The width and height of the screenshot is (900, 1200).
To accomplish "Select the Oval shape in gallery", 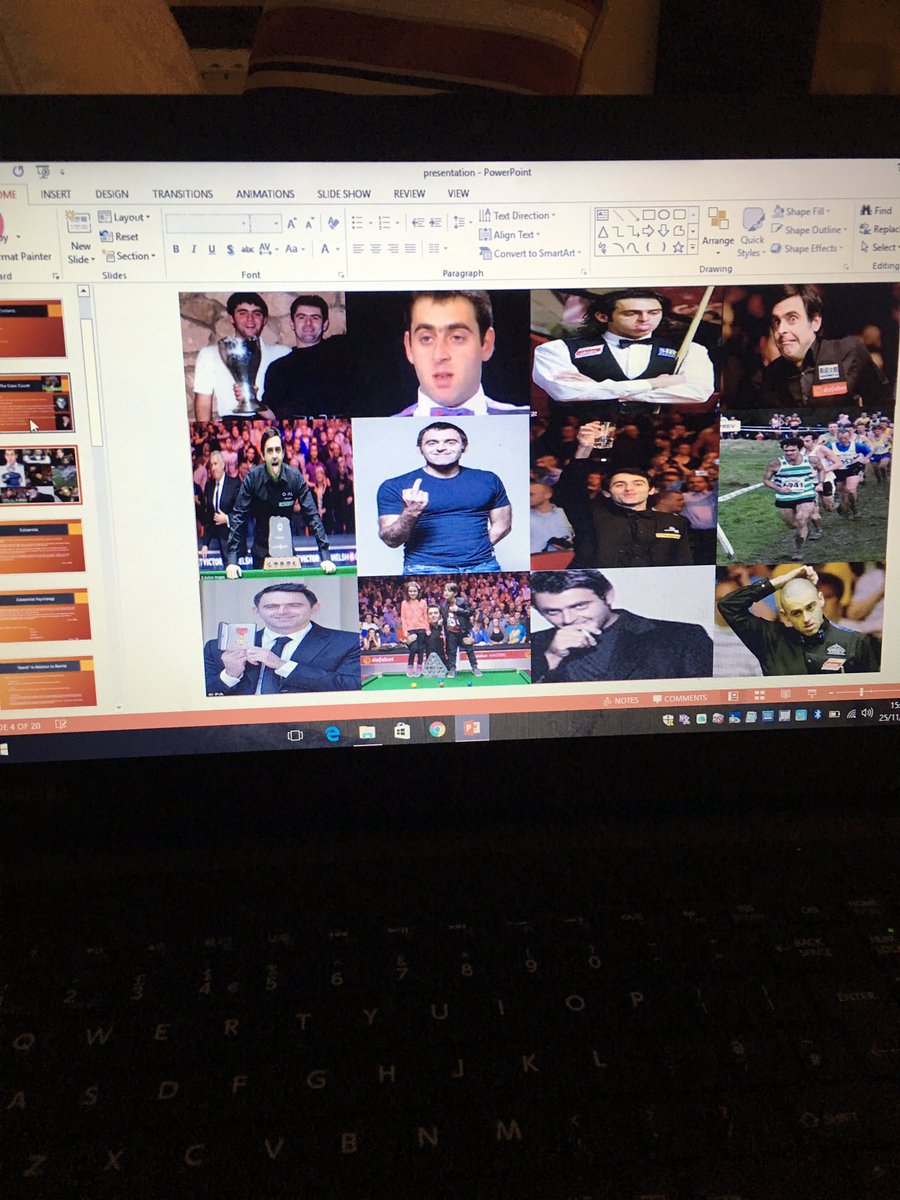I will pos(663,214).
